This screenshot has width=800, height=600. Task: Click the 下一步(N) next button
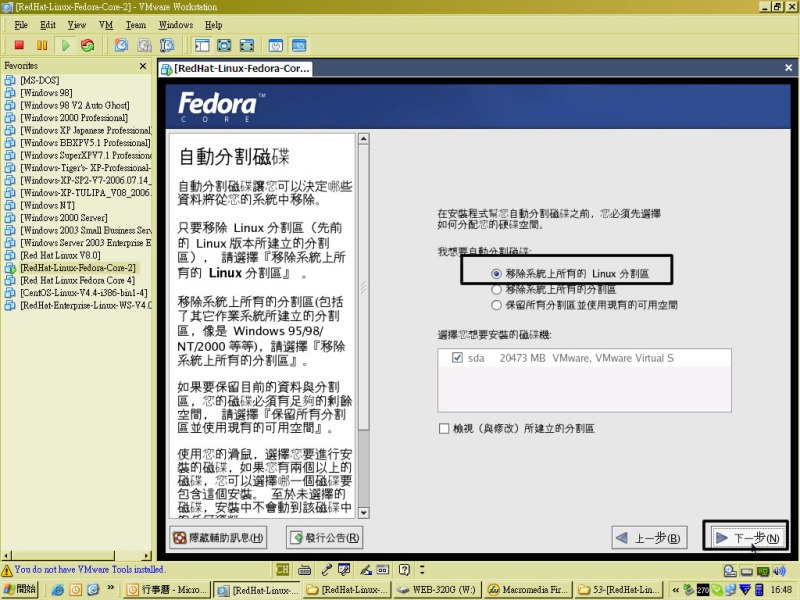point(746,538)
